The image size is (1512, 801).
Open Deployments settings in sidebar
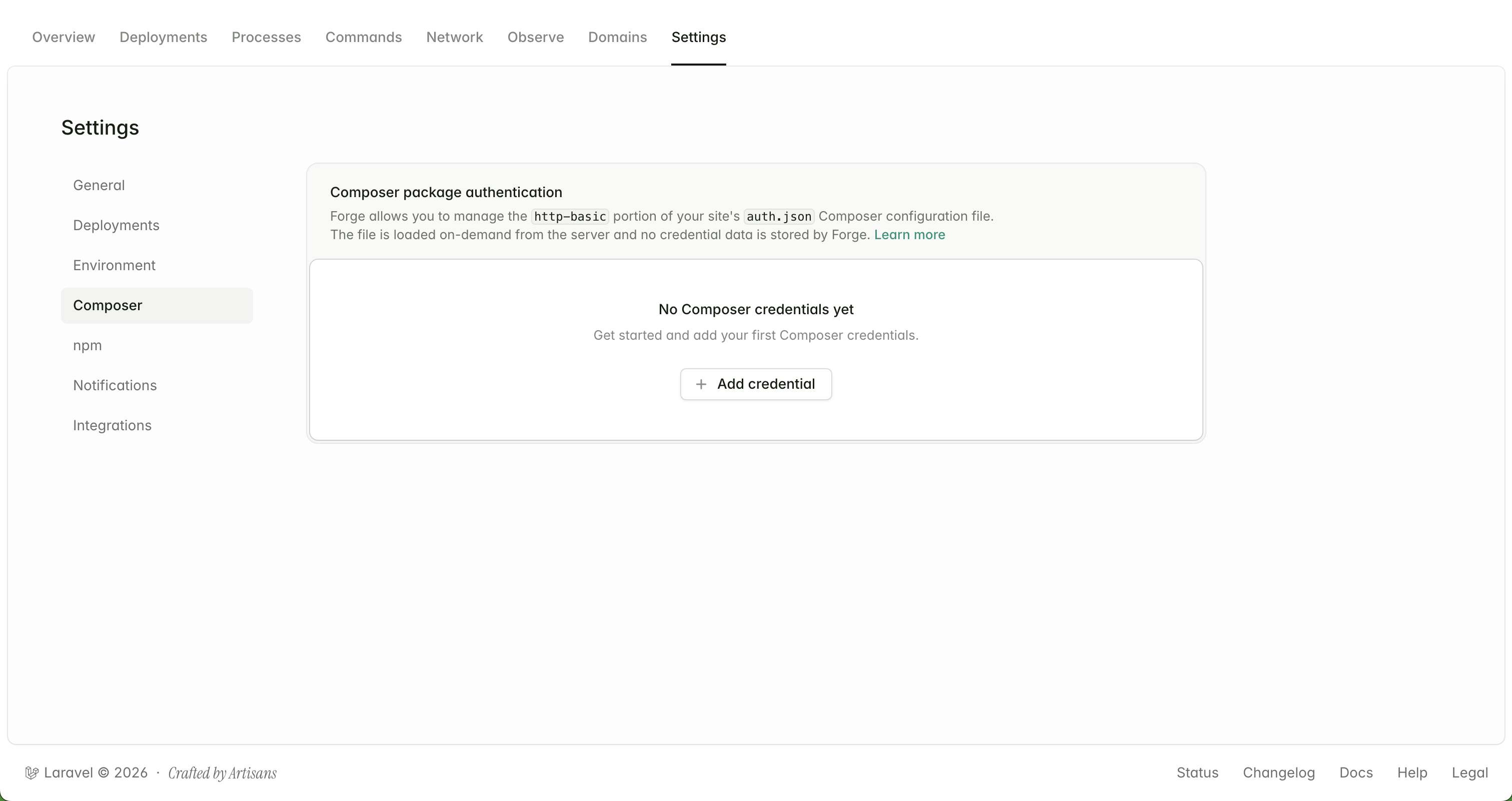coord(157,226)
